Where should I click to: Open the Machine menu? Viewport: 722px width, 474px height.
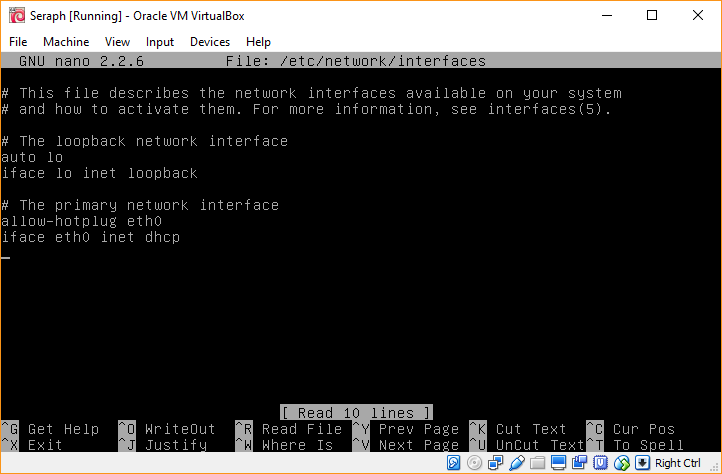point(66,42)
